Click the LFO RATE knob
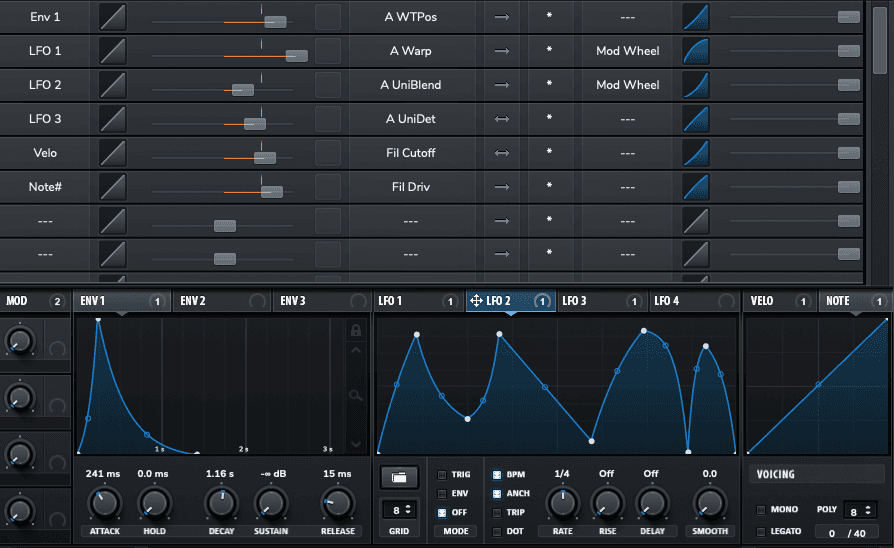894x548 pixels. [563, 504]
